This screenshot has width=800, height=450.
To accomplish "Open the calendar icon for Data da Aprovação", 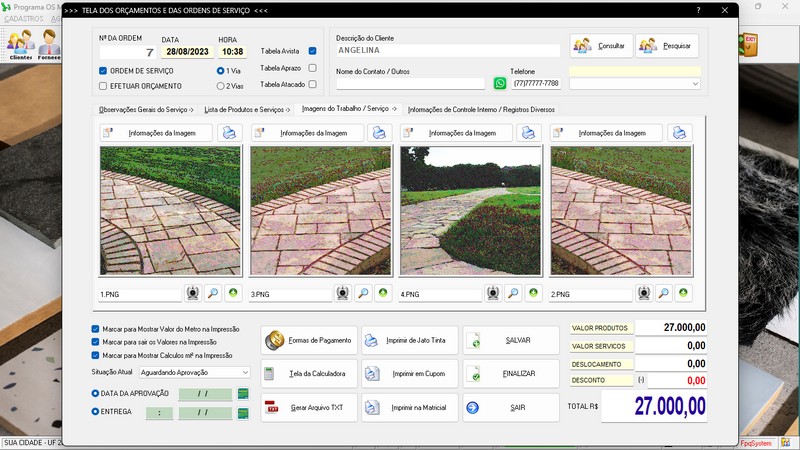I will (243, 394).
